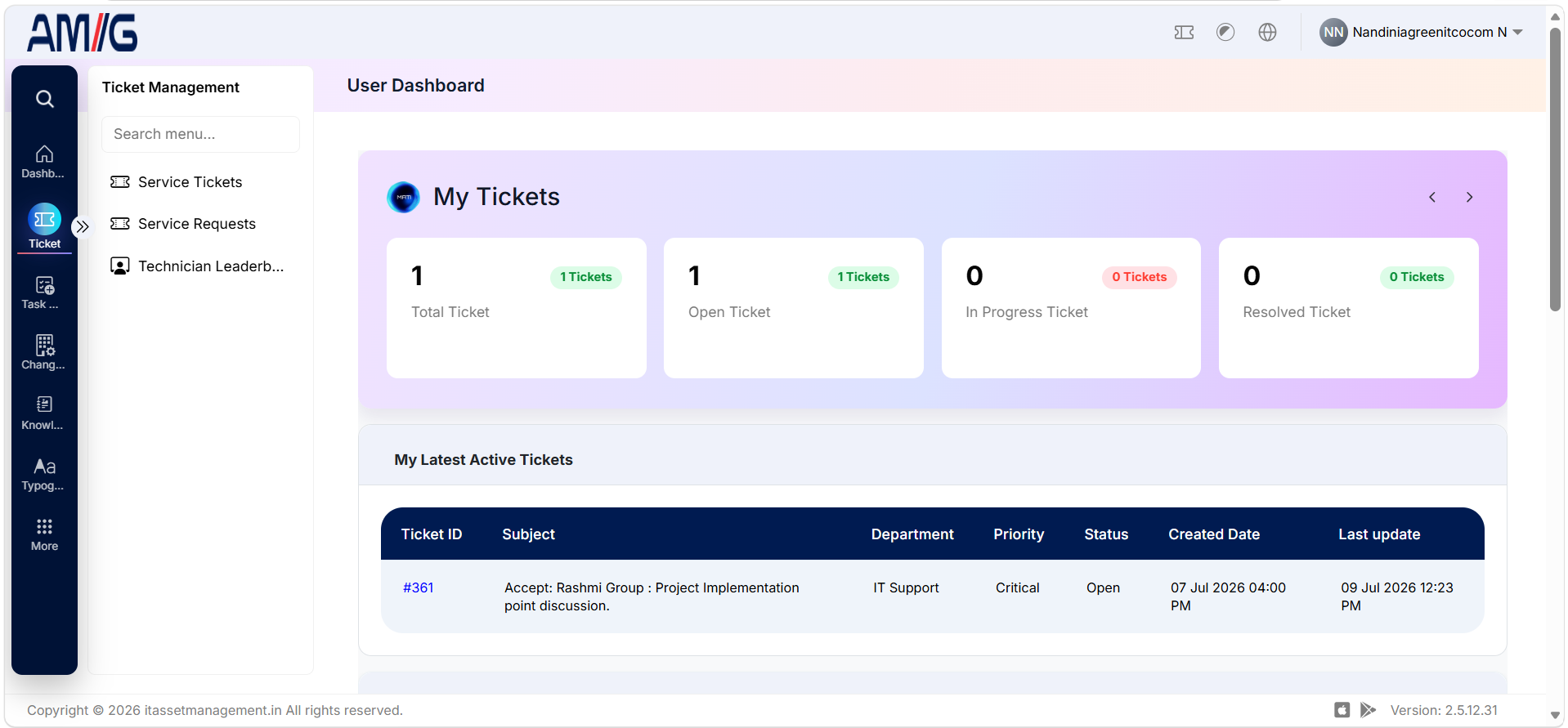
Task: Click the 'Critical' priority cell
Action: click(x=1018, y=587)
